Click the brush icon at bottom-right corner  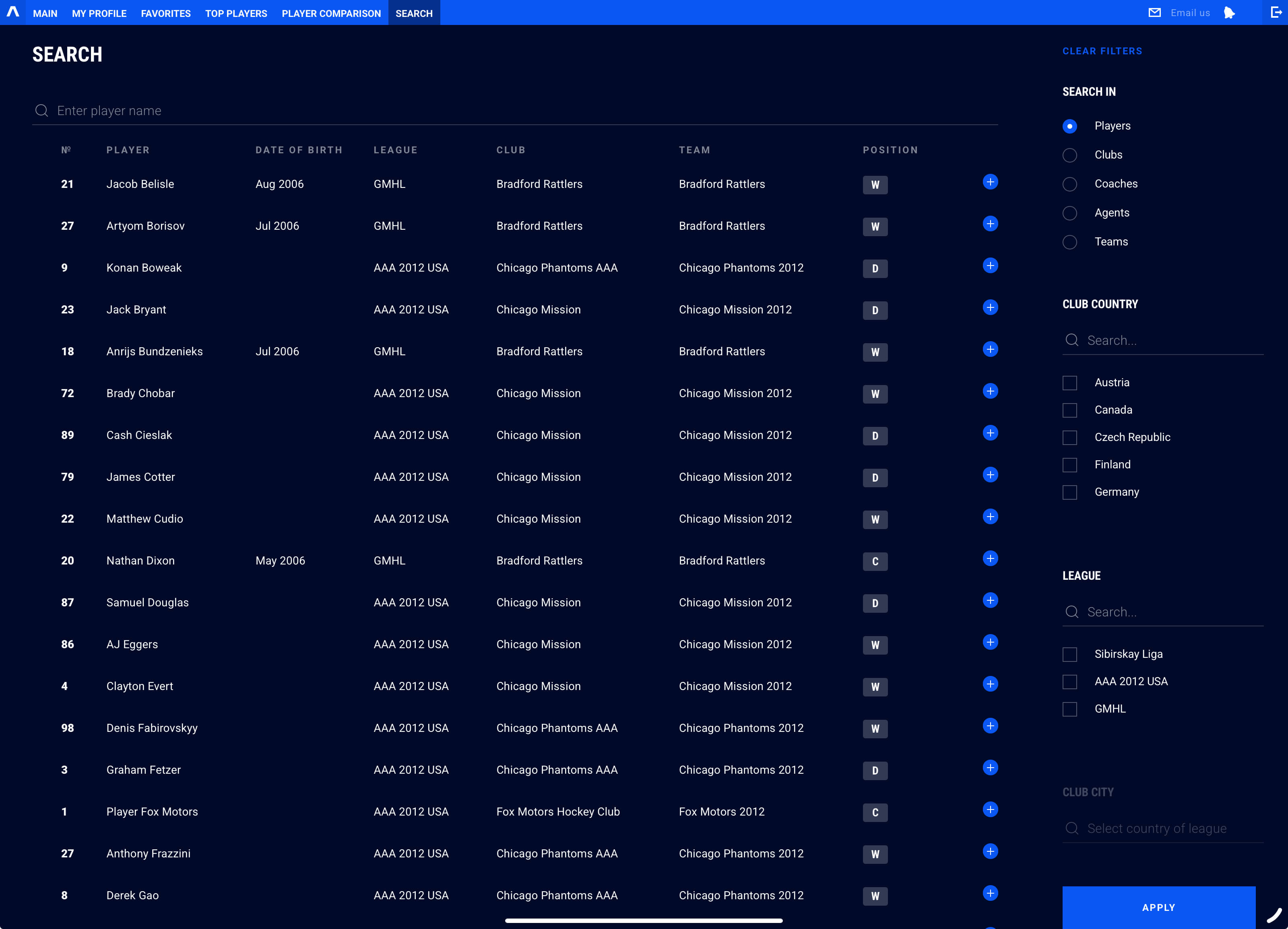coord(1274,915)
